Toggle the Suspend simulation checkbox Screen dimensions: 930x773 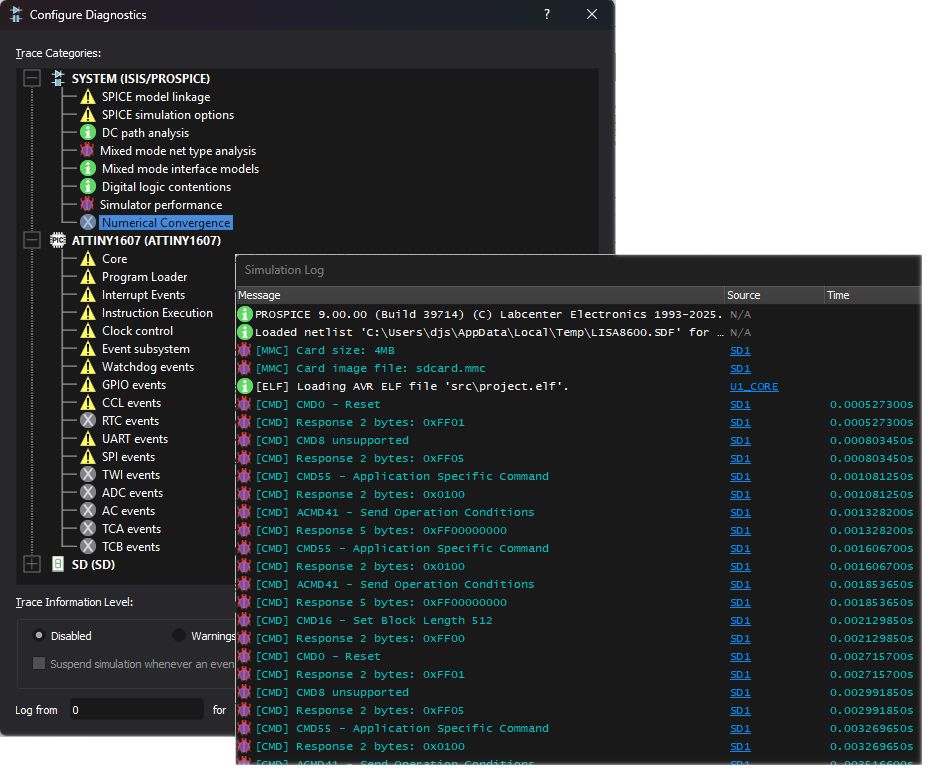point(39,663)
